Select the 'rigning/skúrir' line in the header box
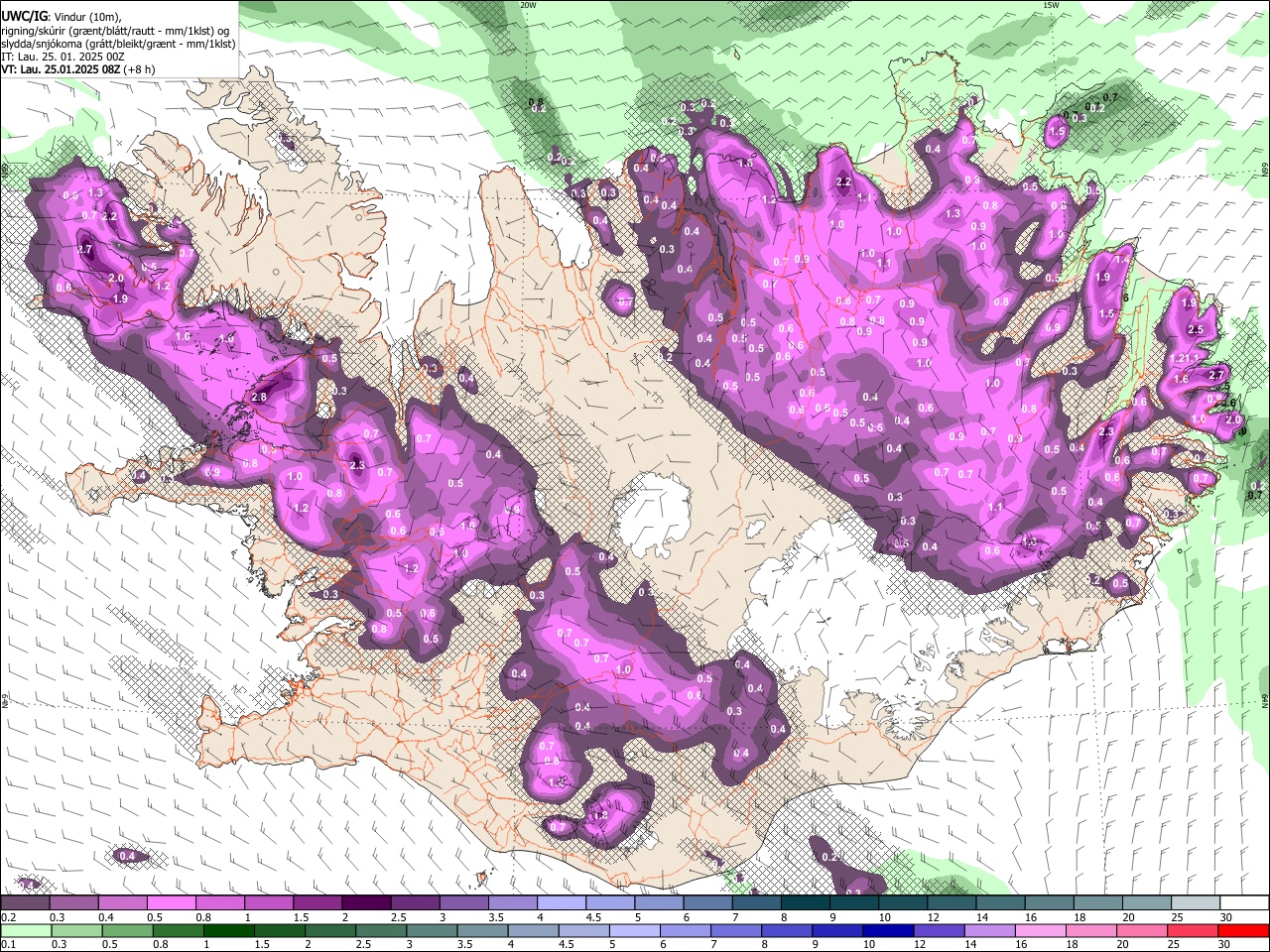 point(117,31)
